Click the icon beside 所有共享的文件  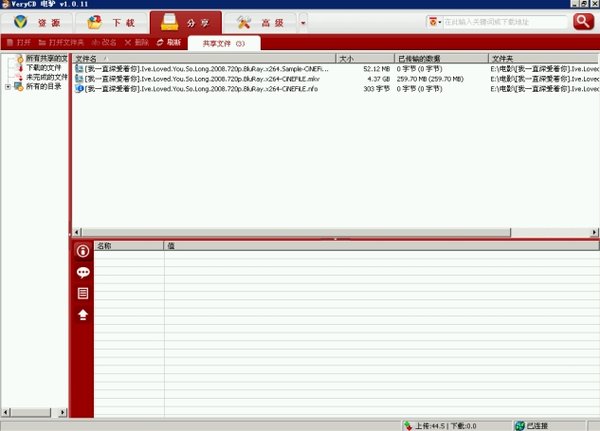tap(20, 59)
